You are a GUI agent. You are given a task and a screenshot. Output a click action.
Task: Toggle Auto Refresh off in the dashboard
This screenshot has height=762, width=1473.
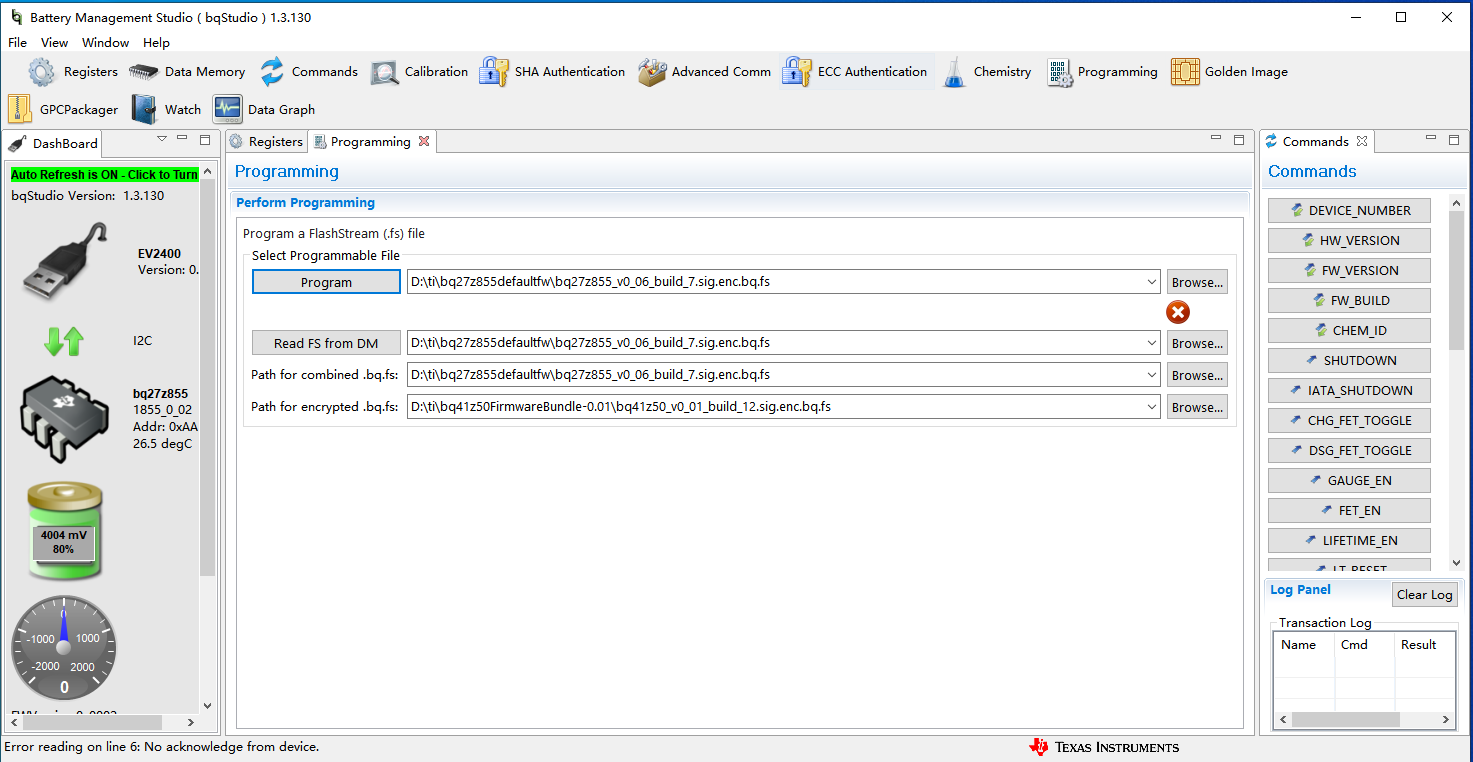pyautogui.click(x=105, y=175)
